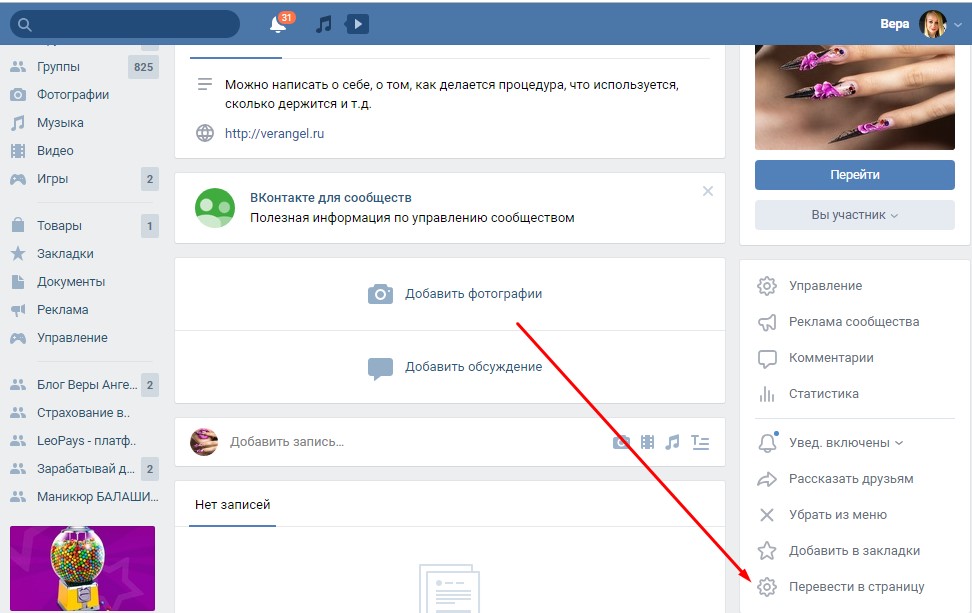
Task: Attach a photo with the post camera icon
Action: [621, 442]
